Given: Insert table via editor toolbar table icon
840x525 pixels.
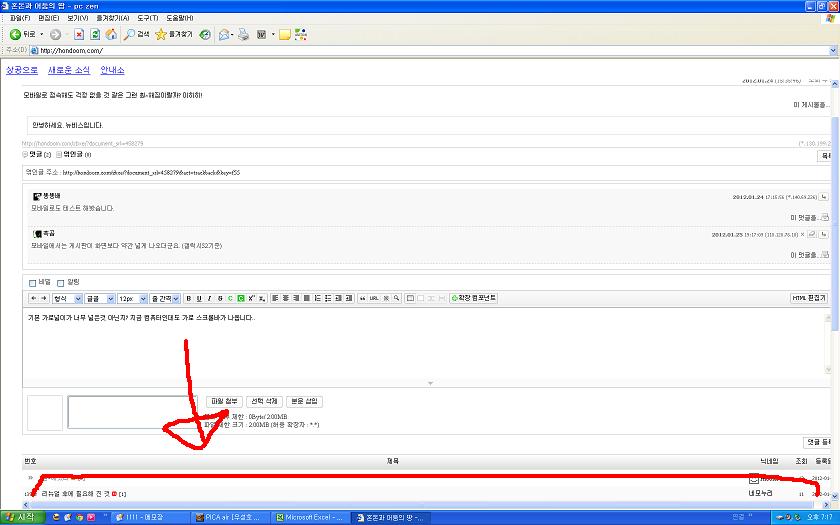Looking at the screenshot, I should 410,298.
